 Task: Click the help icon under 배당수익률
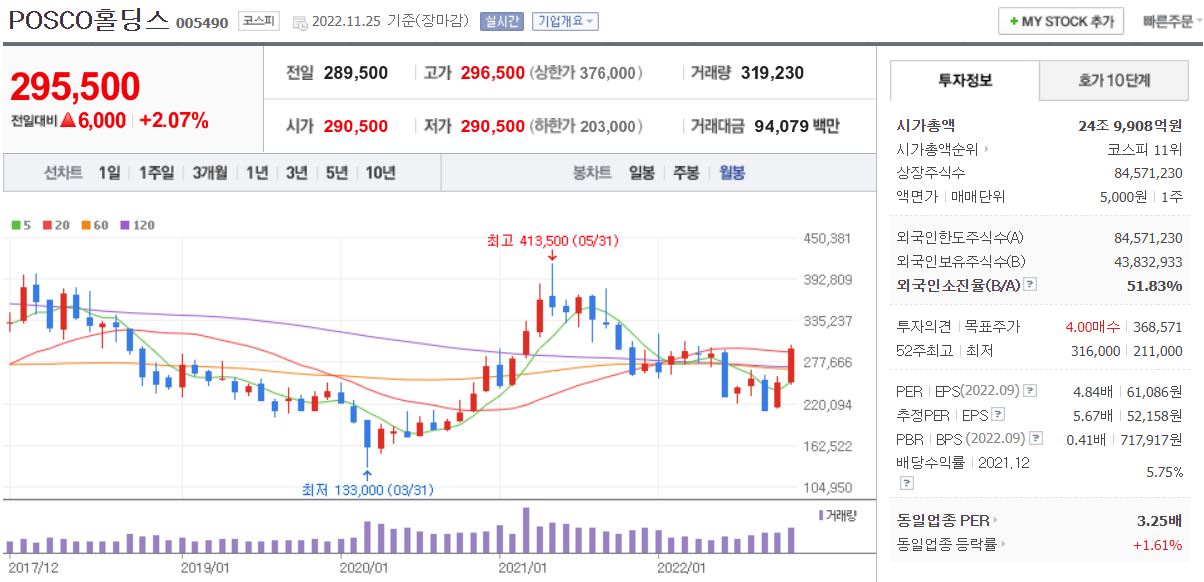906,483
